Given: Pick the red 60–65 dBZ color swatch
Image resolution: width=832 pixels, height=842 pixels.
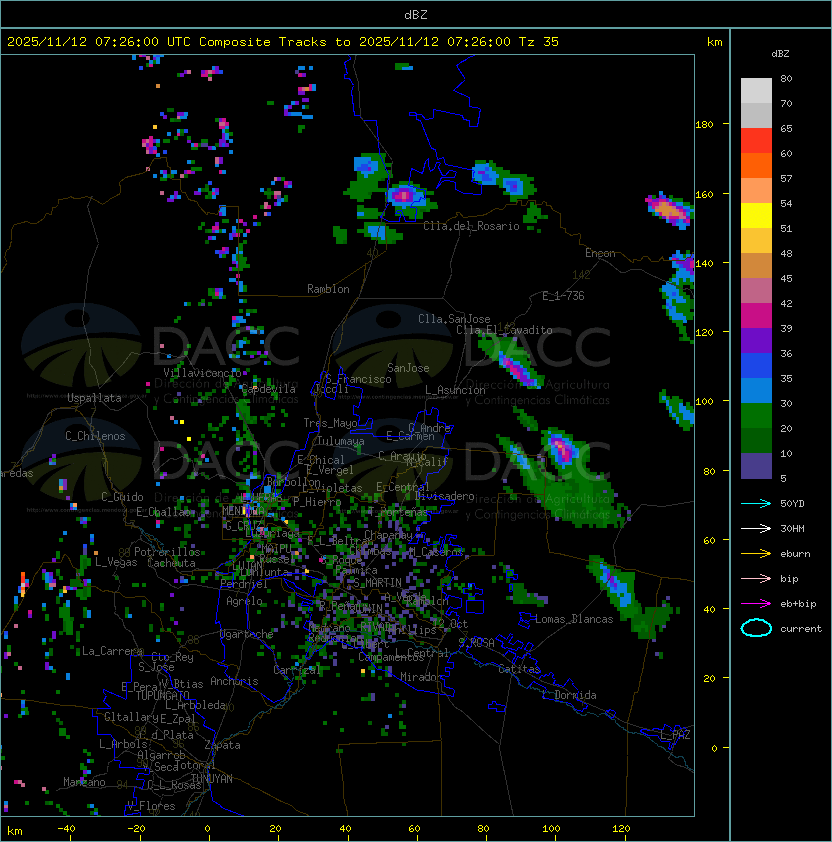Looking at the screenshot, I should 756,141.
